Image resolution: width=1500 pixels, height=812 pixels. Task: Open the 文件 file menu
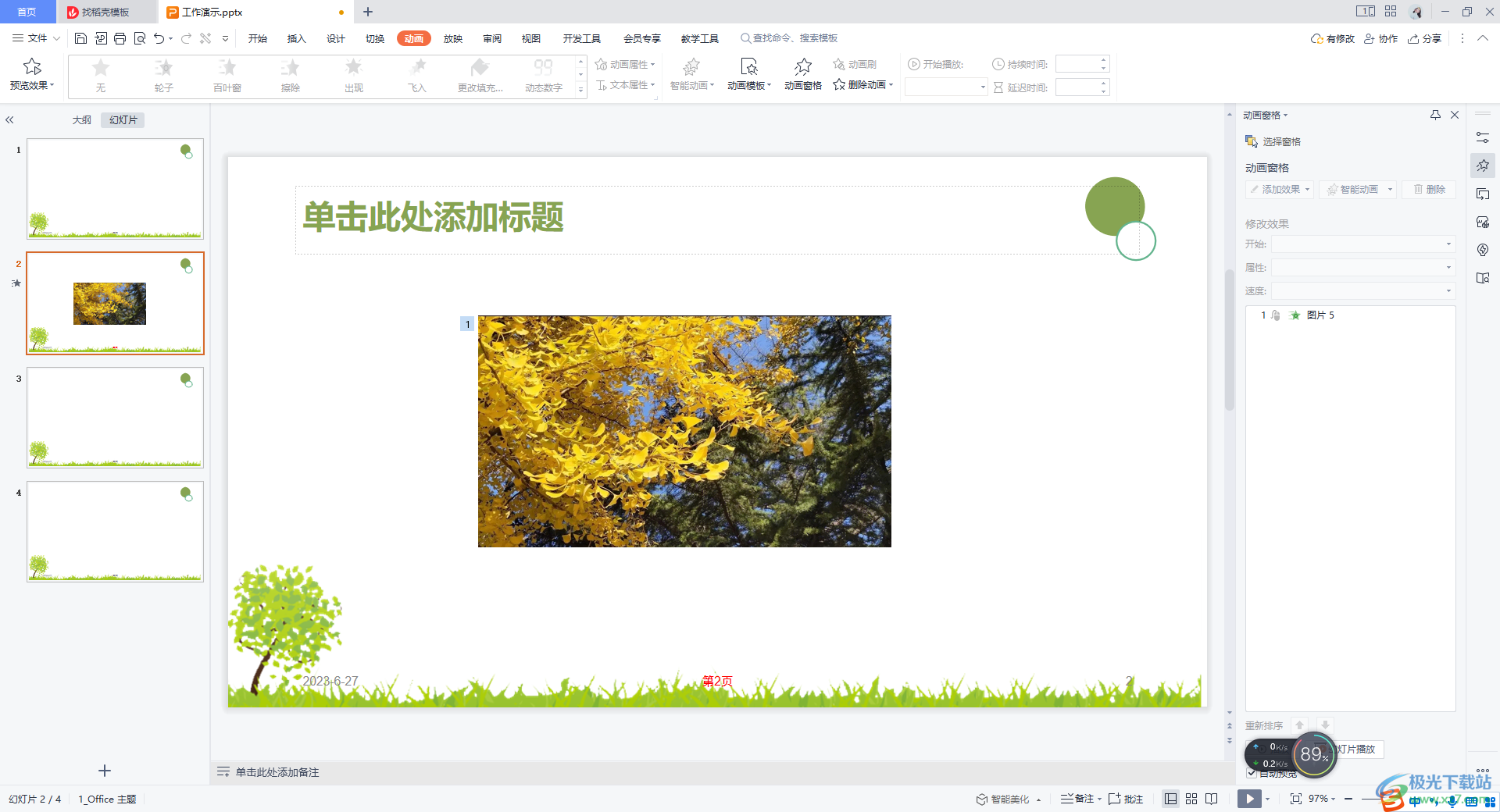[x=36, y=38]
